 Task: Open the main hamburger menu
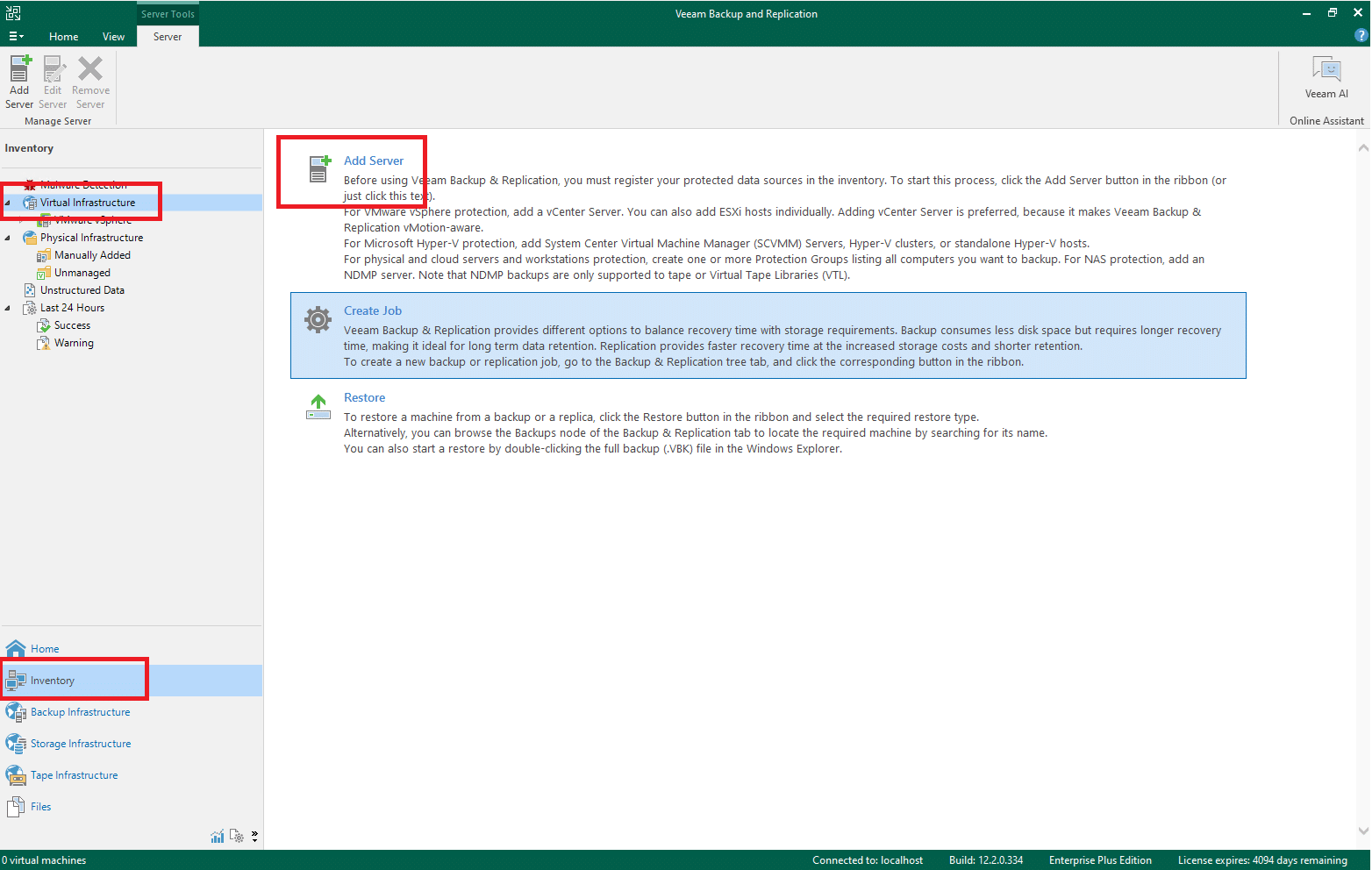point(16,36)
